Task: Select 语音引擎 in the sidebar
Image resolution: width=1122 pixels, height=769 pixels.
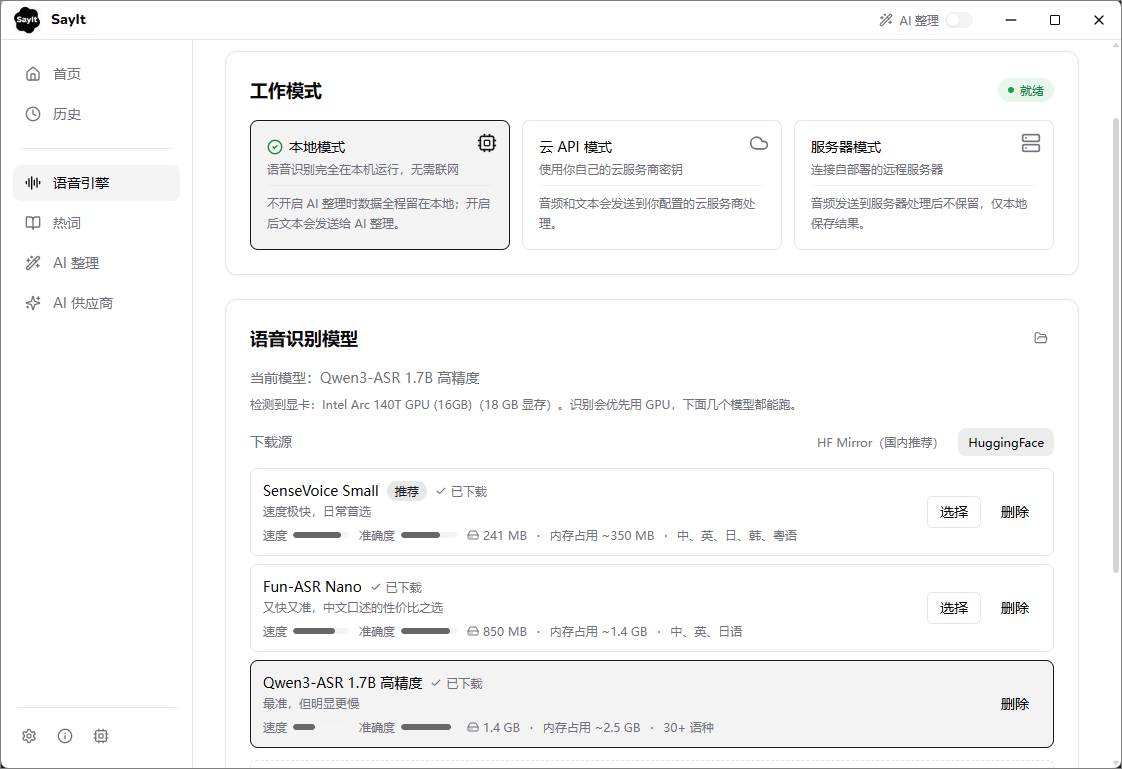Action: click(x=97, y=182)
